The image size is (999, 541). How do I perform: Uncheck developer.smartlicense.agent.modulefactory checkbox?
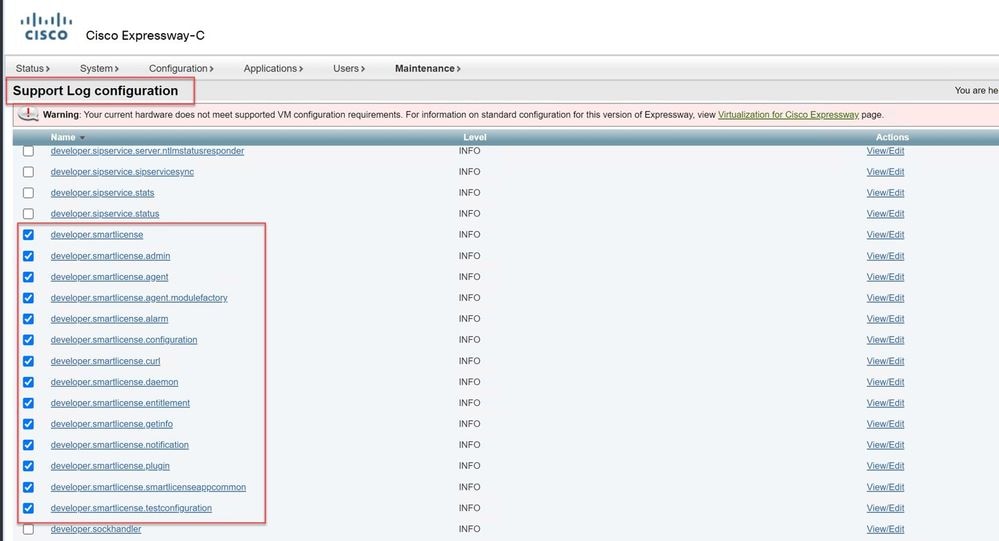pos(28,298)
